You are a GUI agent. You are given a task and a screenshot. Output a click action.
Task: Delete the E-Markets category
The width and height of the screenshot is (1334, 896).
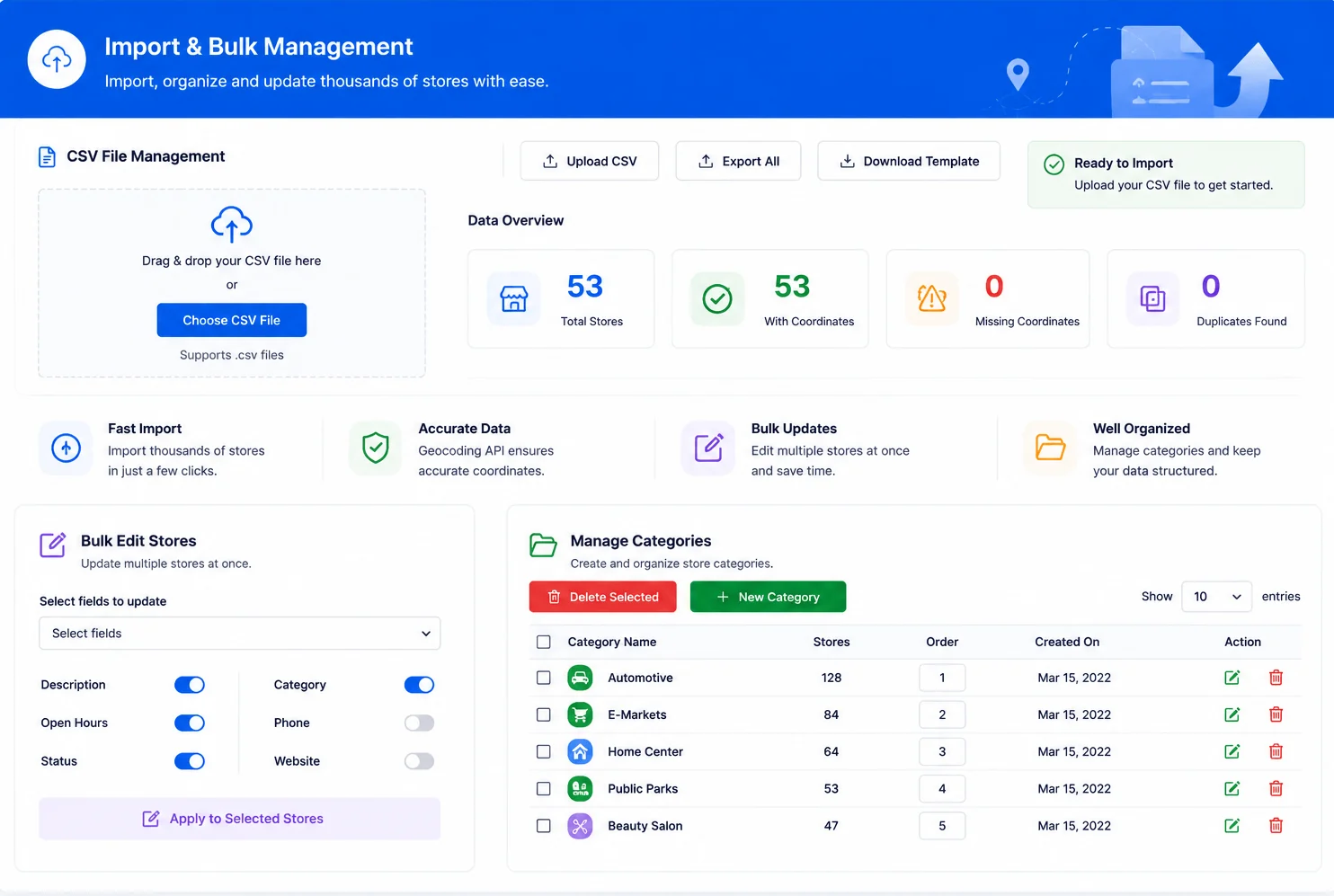[1276, 714]
